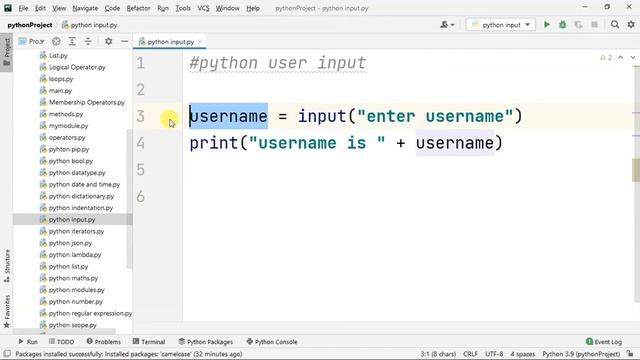The width and height of the screenshot is (640, 360).
Task: Click the UTF-8 encoding selector
Action: pyautogui.click(x=494, y=354)
